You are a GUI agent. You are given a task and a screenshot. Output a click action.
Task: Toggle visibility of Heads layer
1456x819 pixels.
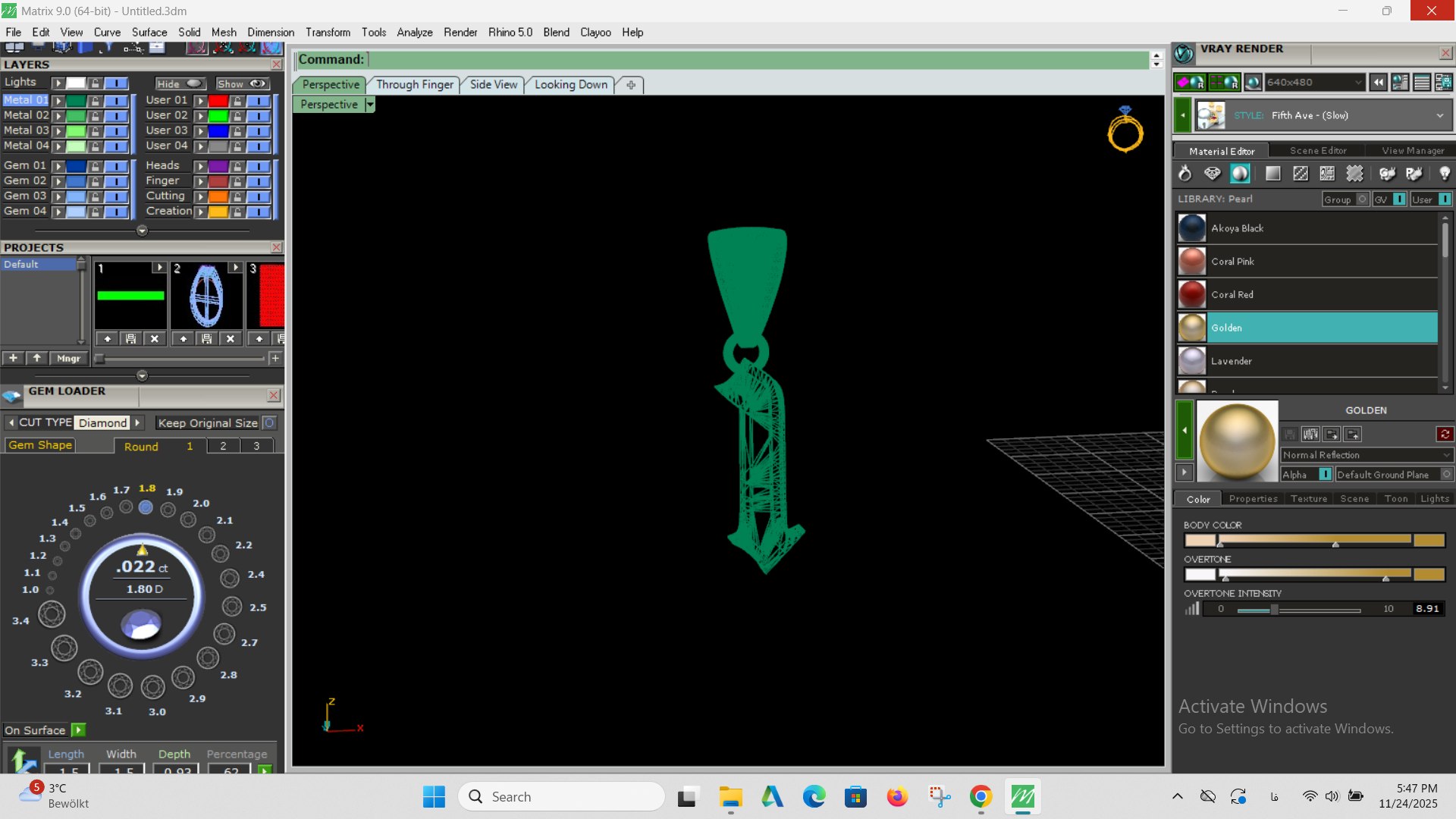(x=258, y=166)
